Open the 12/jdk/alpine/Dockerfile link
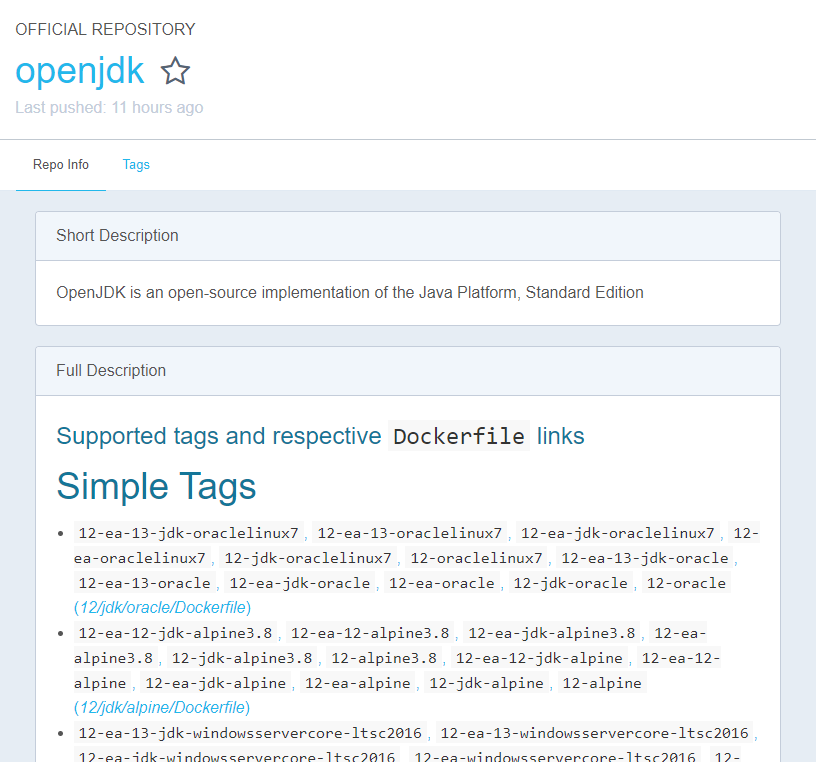The image size is (816, 762). pos(162,707)
